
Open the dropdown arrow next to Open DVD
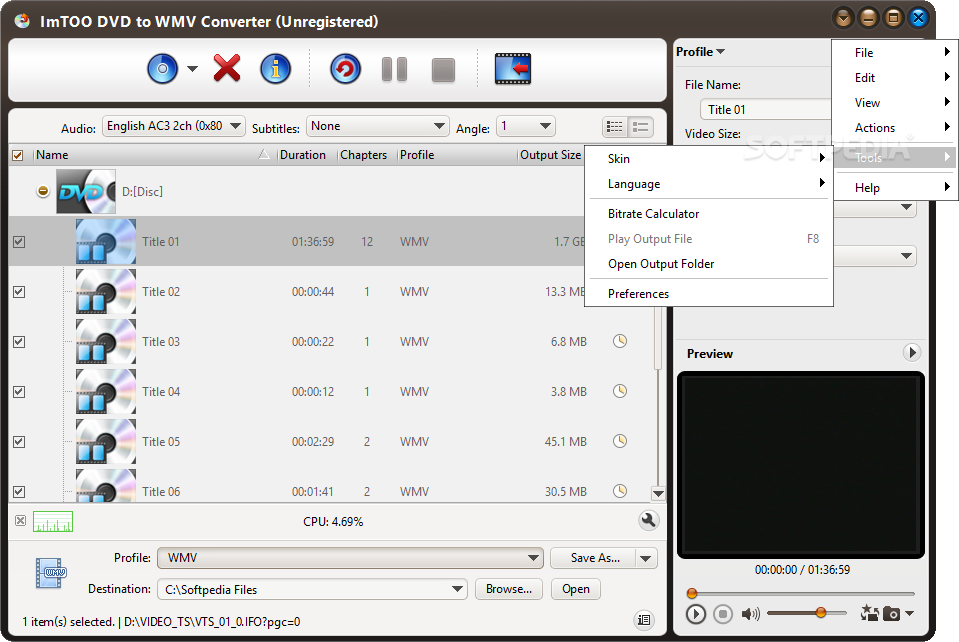pos(192,68)
